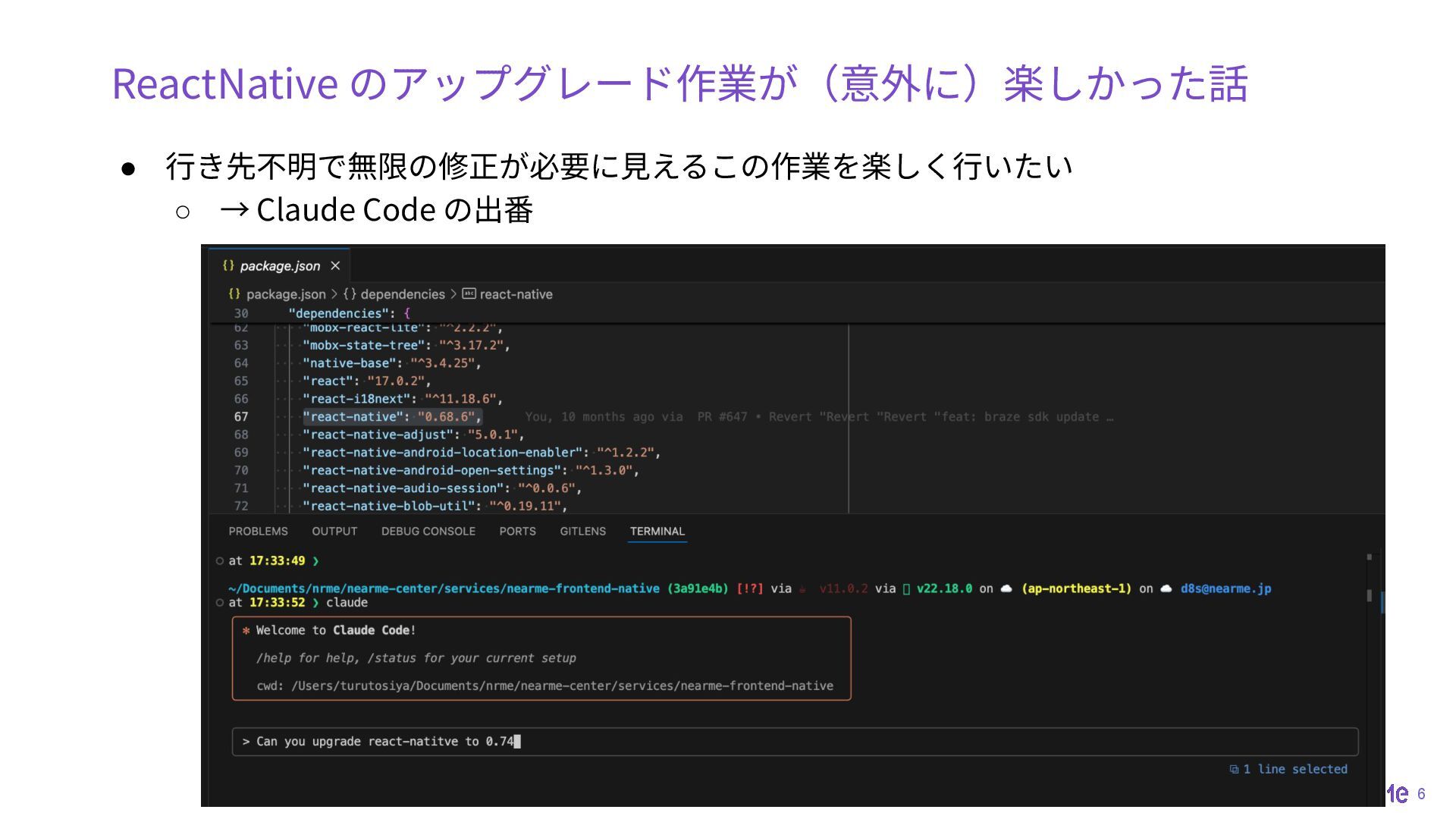Viewport: 1456px width, 819px height.
Task: Click the JSON braces icon on package.json tab
Action: coord(228,265)
